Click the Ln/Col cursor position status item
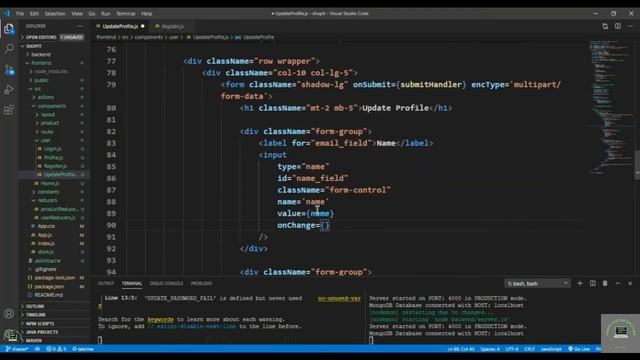This screenshot has width=640, height=360. point(461,349)
